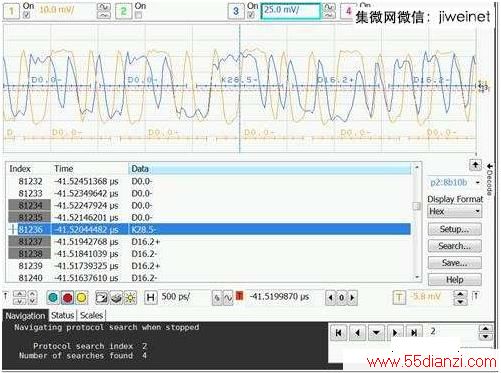Click the Search... button
Image resolution: width=501 pixels, height=373 pixels.
click(455, 246)
